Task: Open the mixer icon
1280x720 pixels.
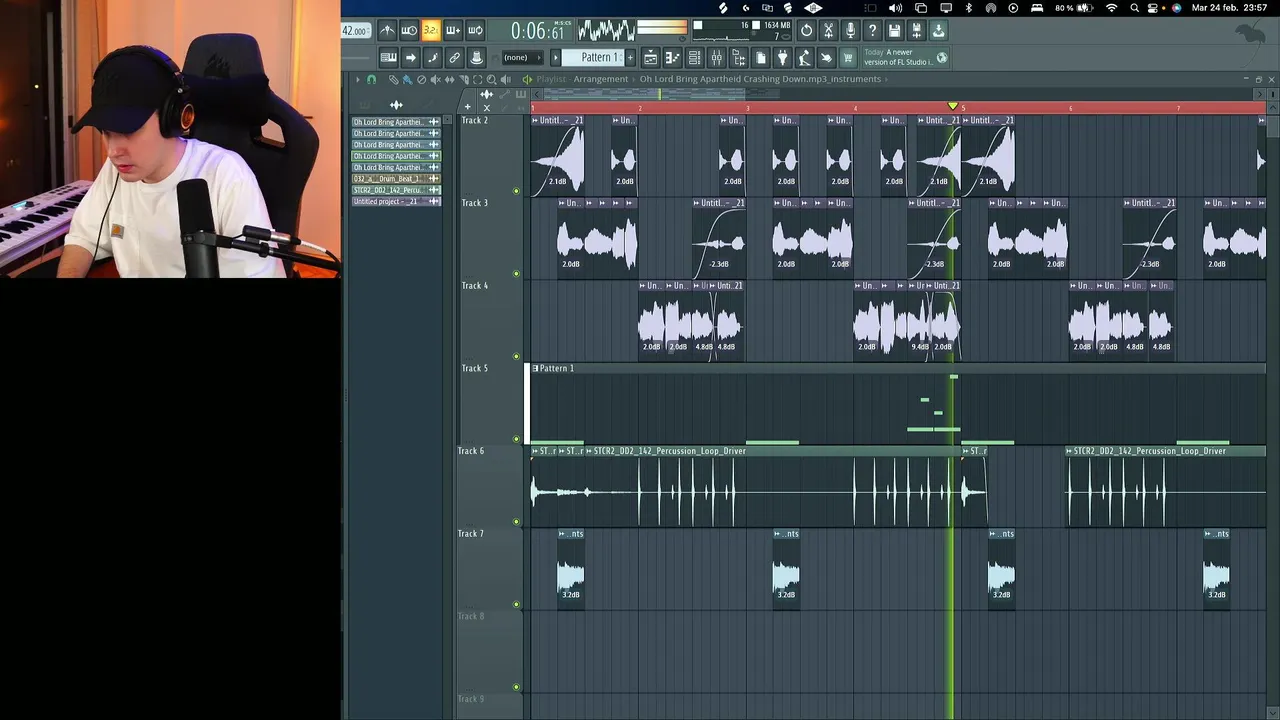Action: 716,57
